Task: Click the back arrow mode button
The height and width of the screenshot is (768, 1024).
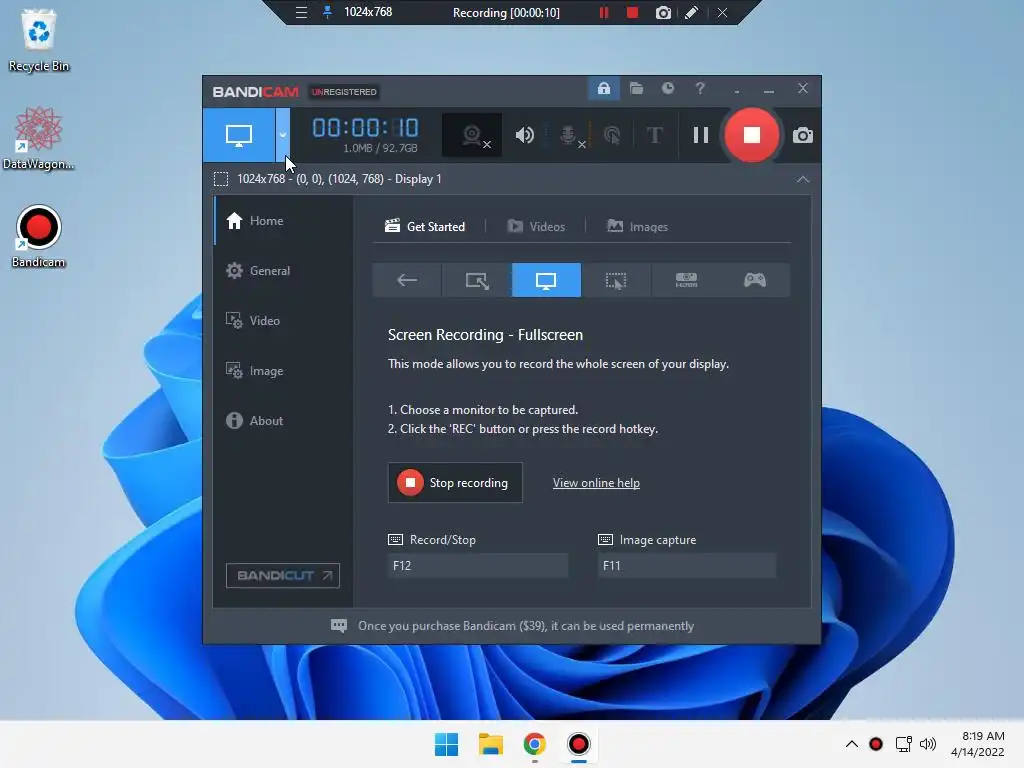Action: (407, 280)
